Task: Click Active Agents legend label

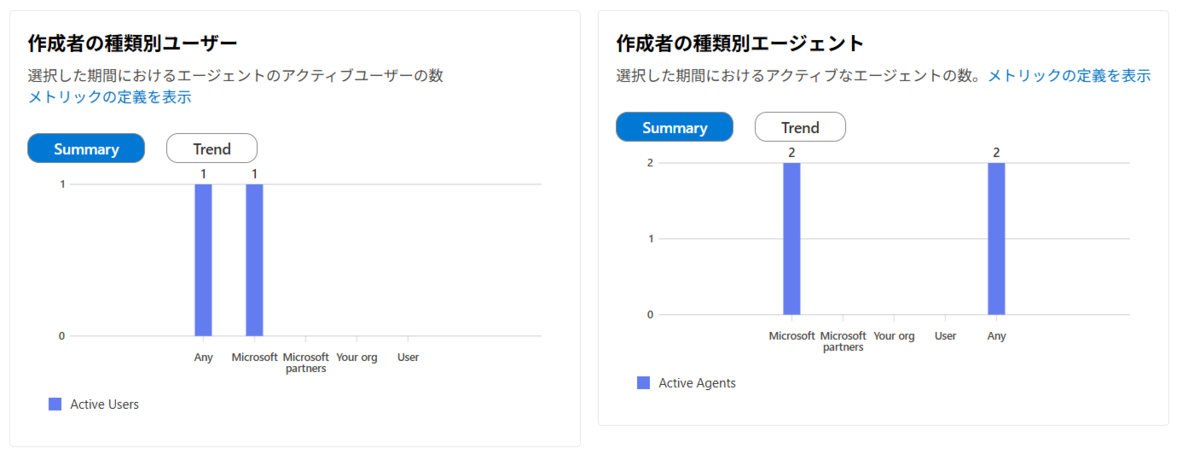Action: tap(697, 383)
